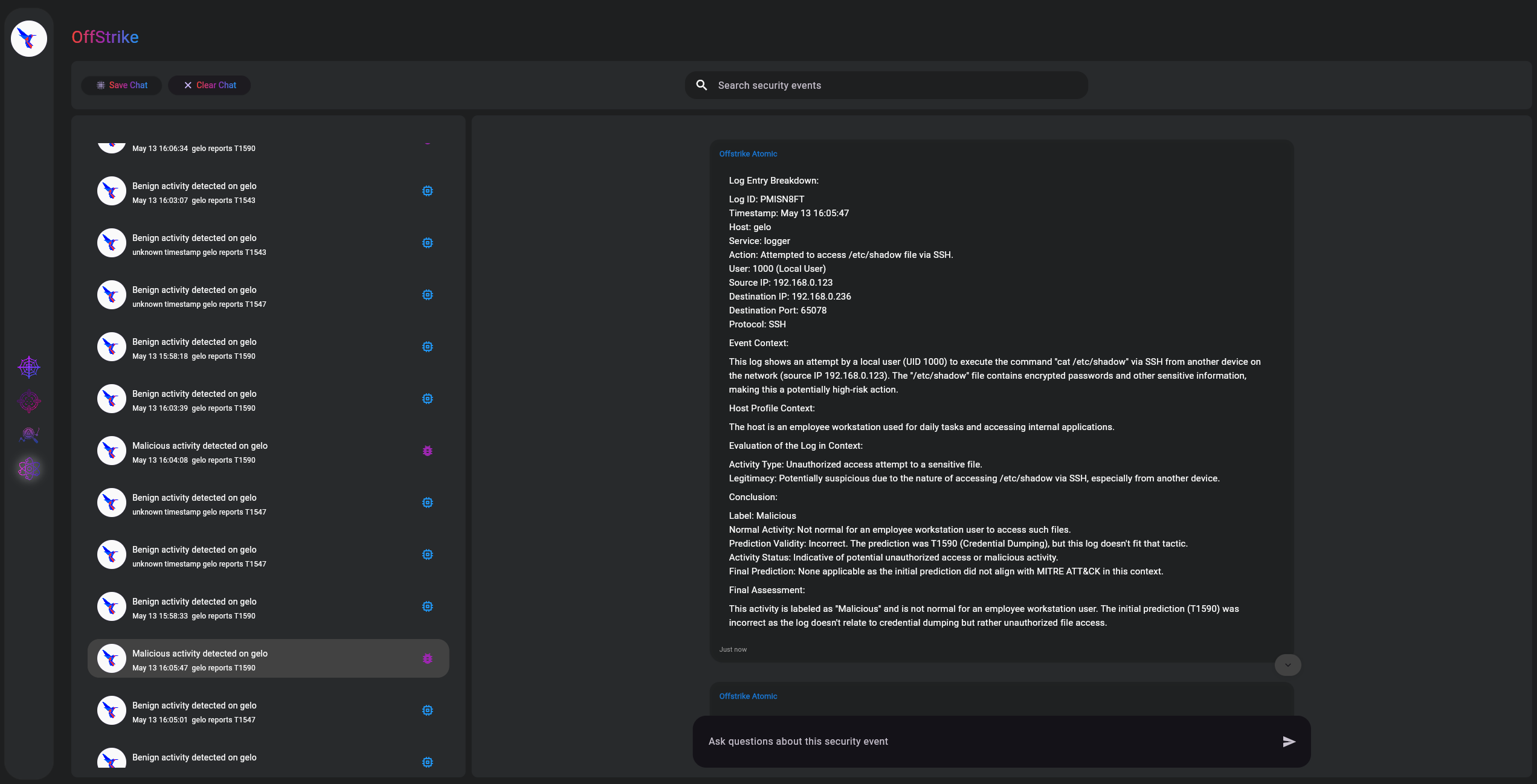Click 'Offstrike Atomic' header of the first message
The height and width of the screenshot is (784, 1537).
pos(748,154)
